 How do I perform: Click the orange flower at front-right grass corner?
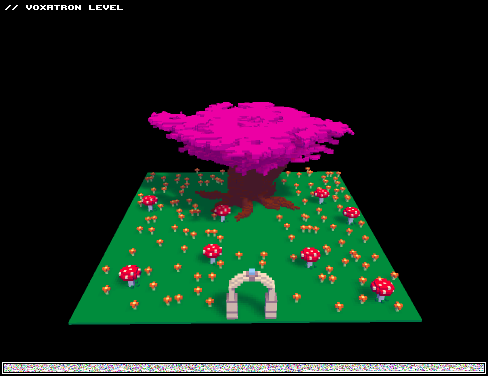click(x=398, y=306)
